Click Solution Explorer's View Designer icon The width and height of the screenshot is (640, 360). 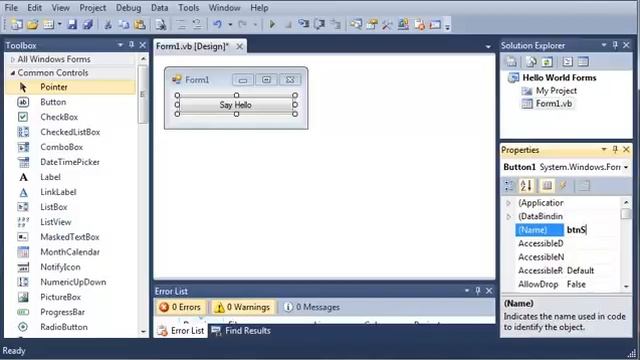coord(583,62)
